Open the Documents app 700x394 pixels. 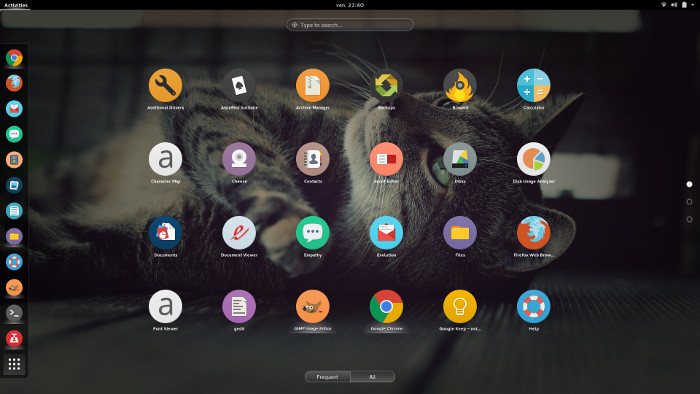point(165,232)
